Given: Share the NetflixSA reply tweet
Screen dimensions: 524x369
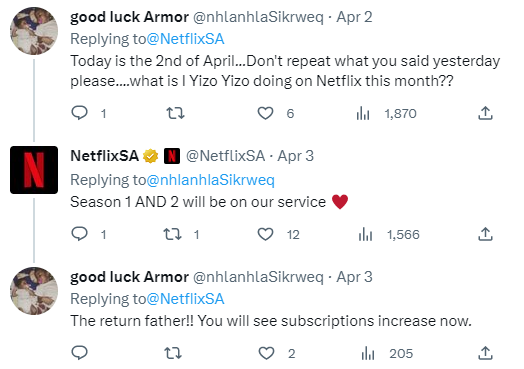Looking at the screenshot, I should (x=485, y=234).
